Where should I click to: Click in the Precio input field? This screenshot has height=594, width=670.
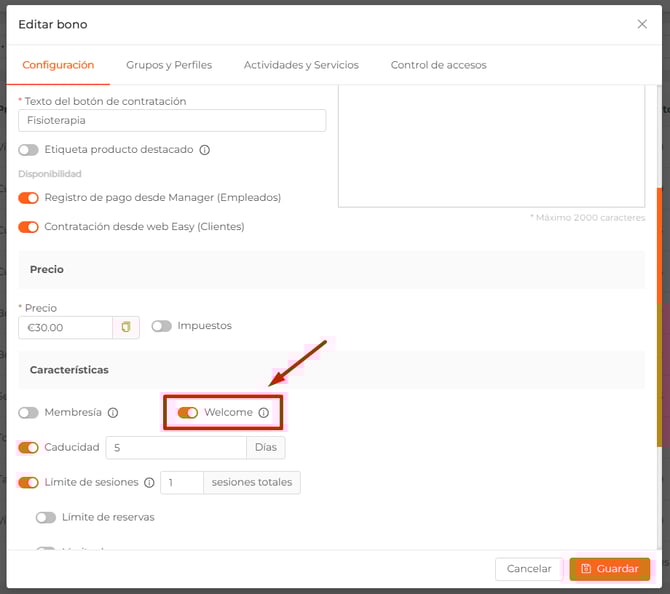[x=65, y=328]
